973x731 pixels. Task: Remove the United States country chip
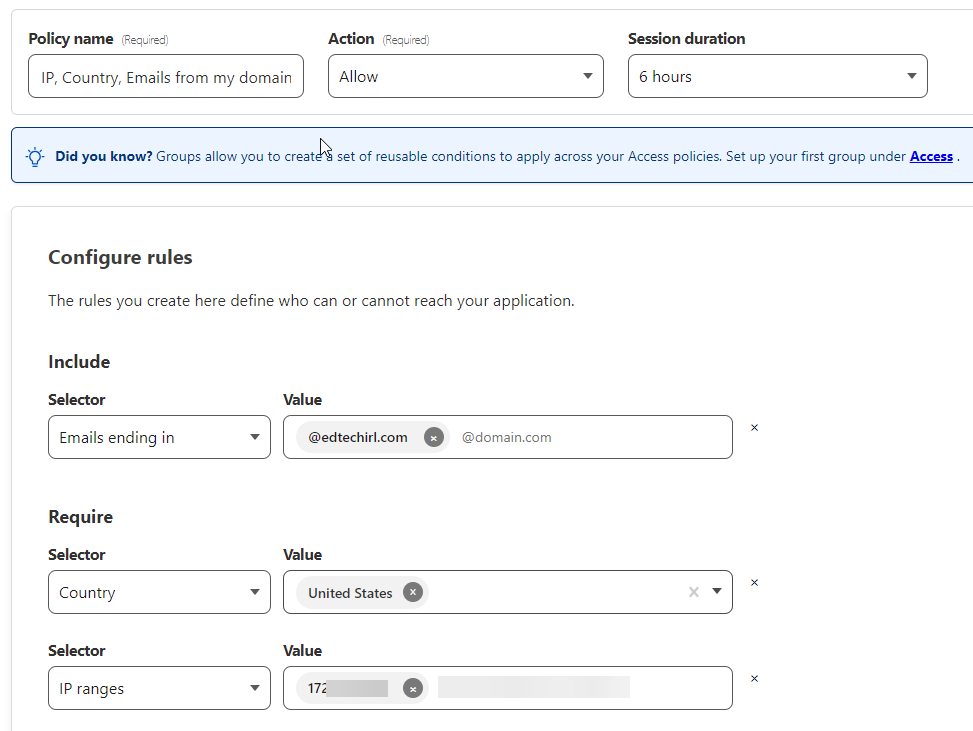click(412, 592)
